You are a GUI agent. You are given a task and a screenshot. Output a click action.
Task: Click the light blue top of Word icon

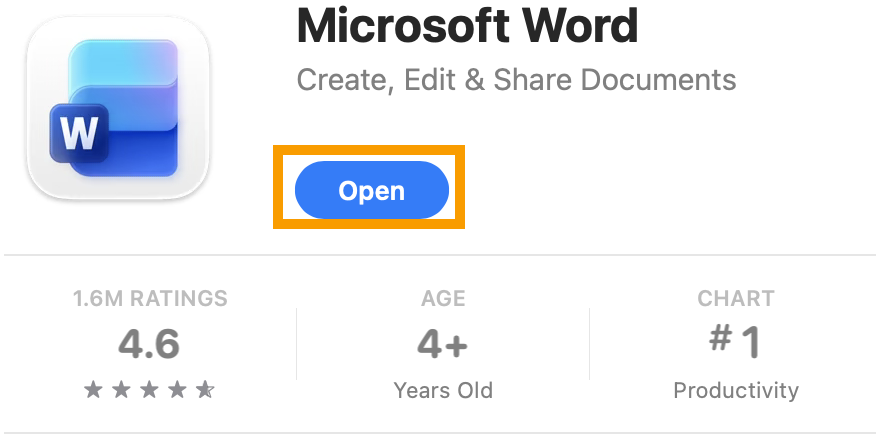click(122, 63)
